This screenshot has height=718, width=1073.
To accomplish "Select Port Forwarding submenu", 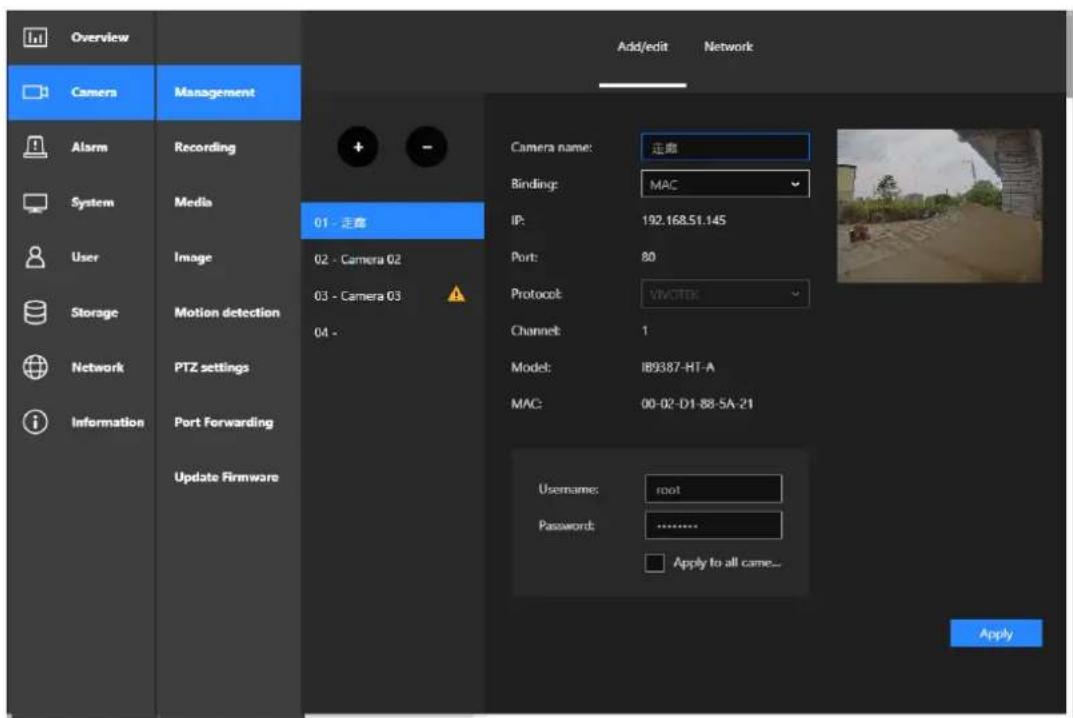I will tap(223, 422).
